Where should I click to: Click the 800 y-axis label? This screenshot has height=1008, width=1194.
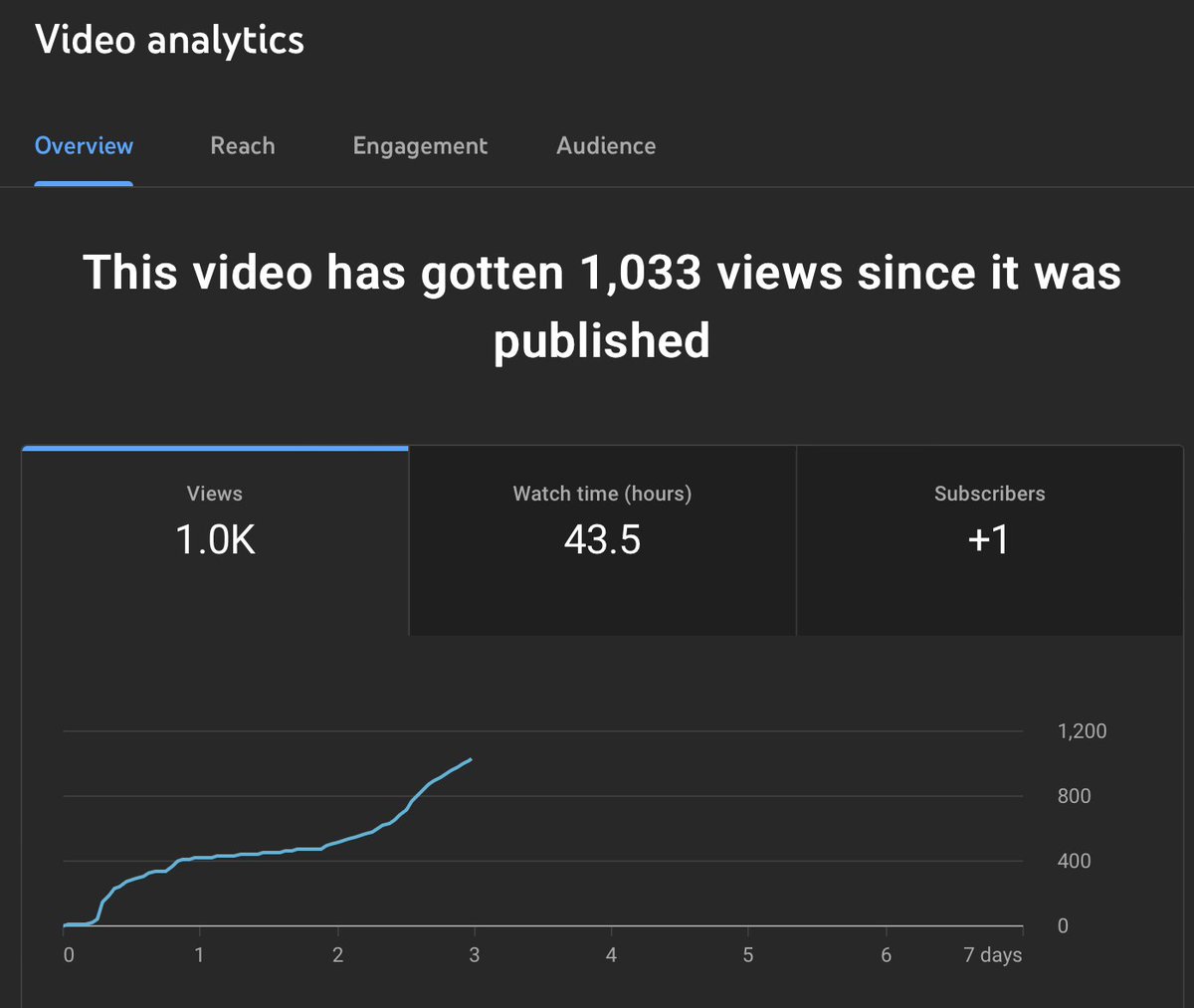(x=1074, y=796)
